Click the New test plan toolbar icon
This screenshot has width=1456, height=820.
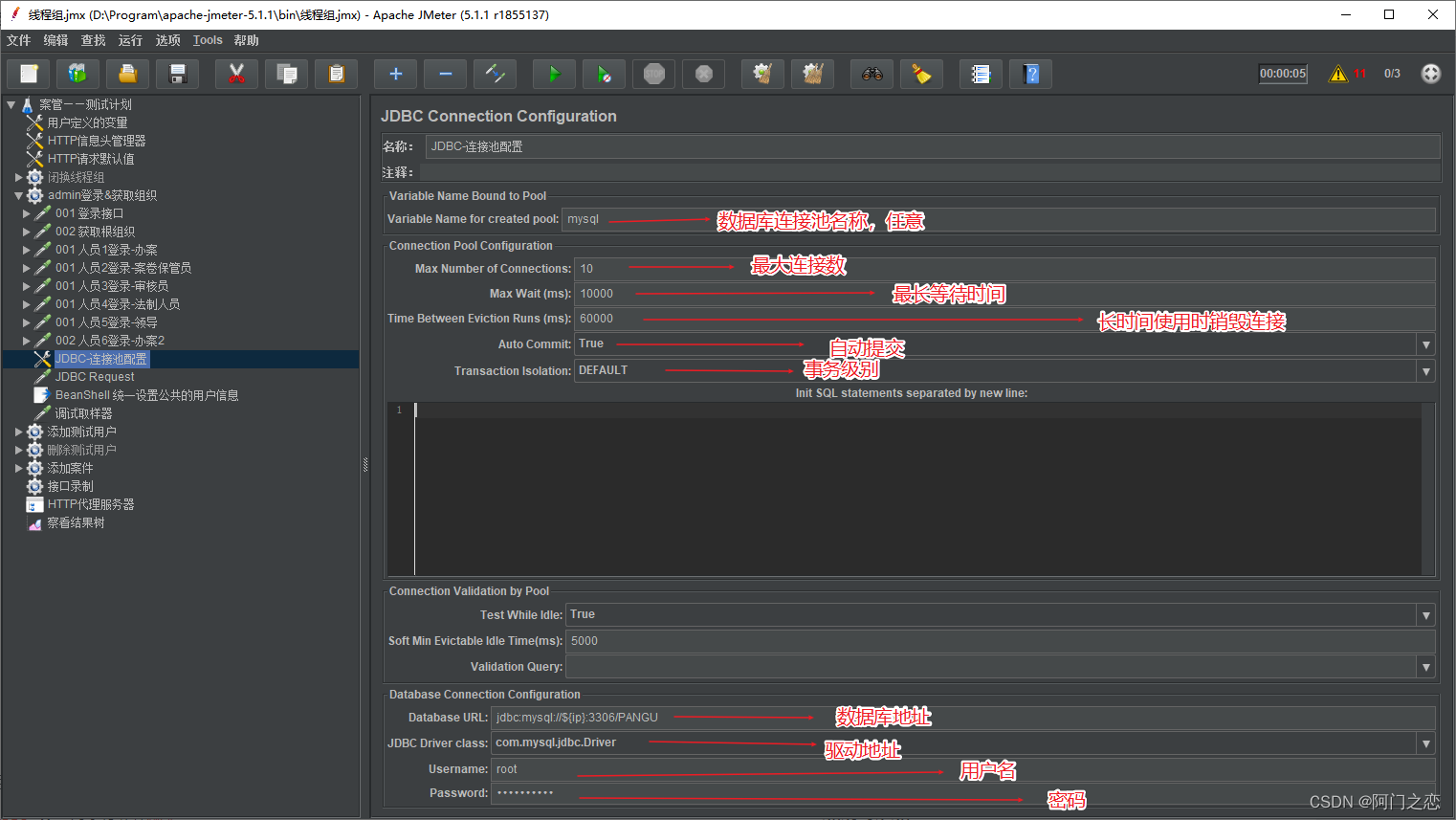pos(29,74)
